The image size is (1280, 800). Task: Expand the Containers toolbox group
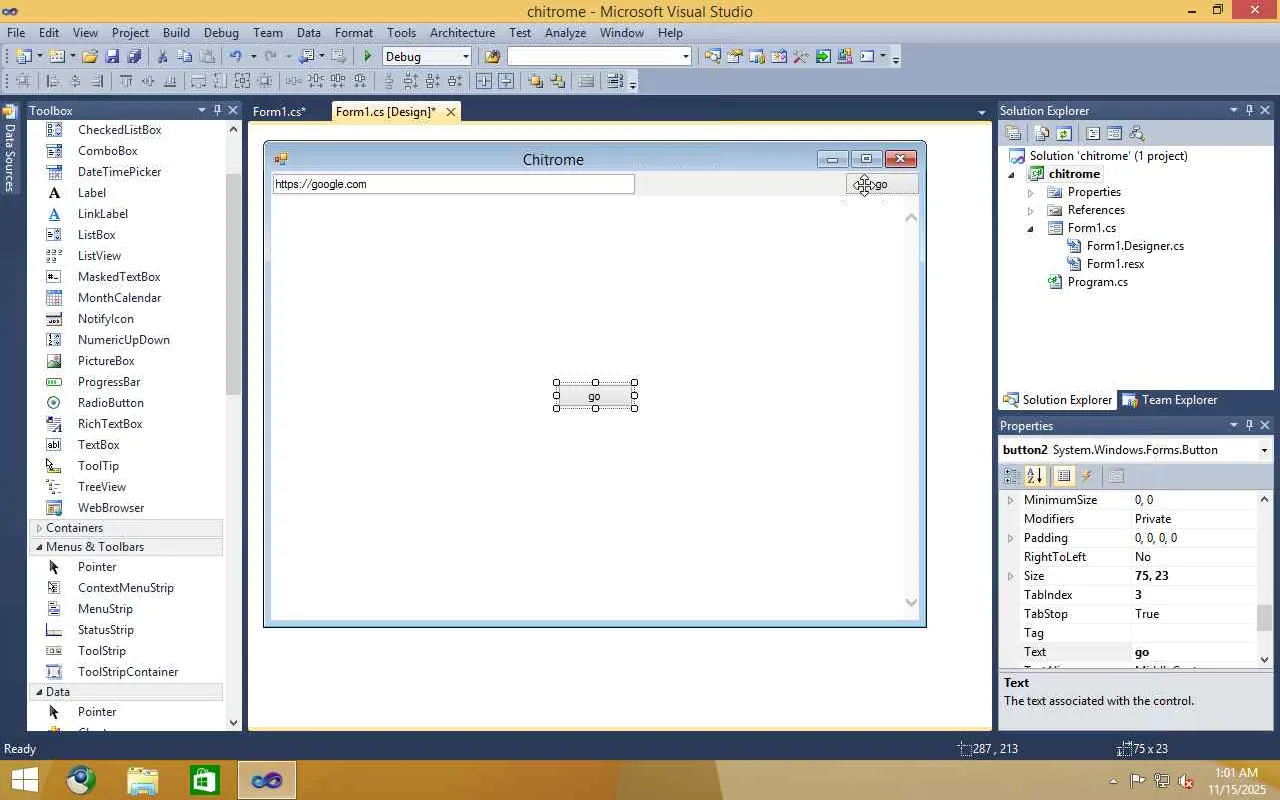pos(39,528)
